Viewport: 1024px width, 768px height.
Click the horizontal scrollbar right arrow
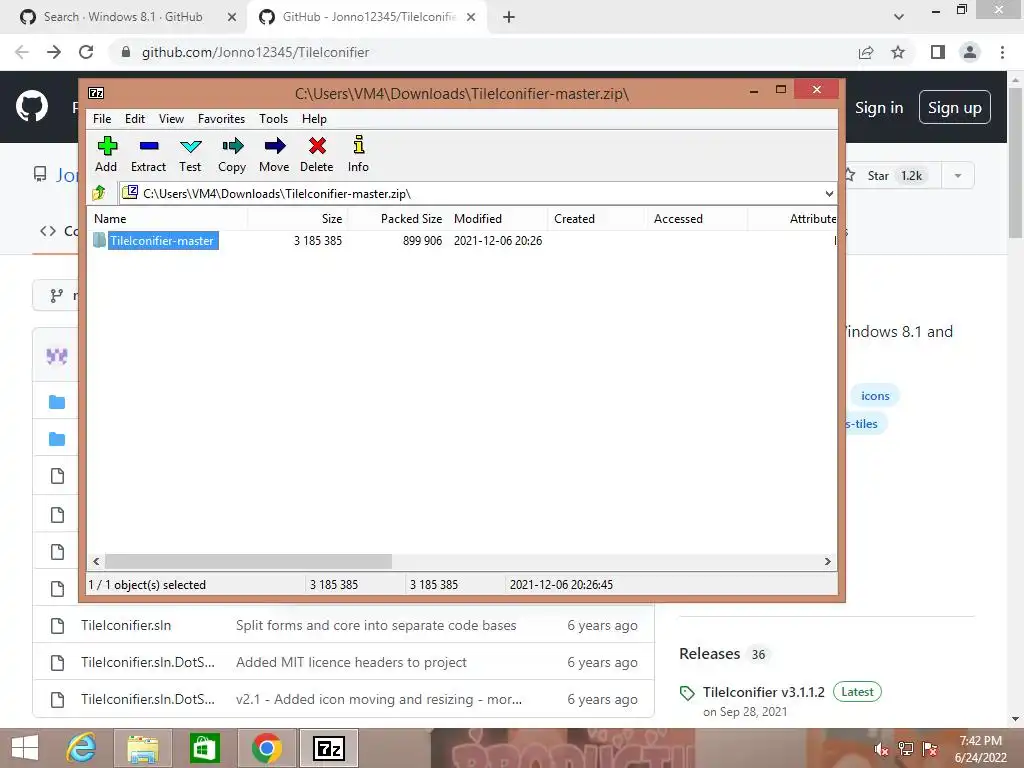(827, 562)
